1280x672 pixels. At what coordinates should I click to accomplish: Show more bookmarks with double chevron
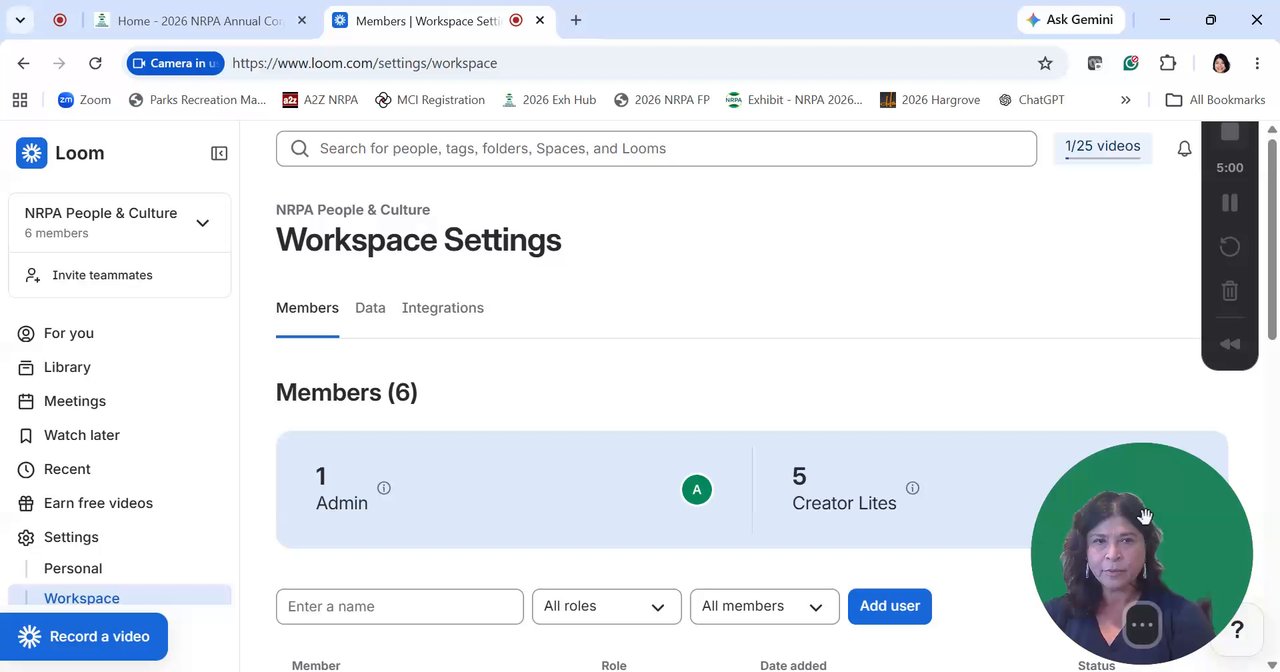[x=1125, y=100]
